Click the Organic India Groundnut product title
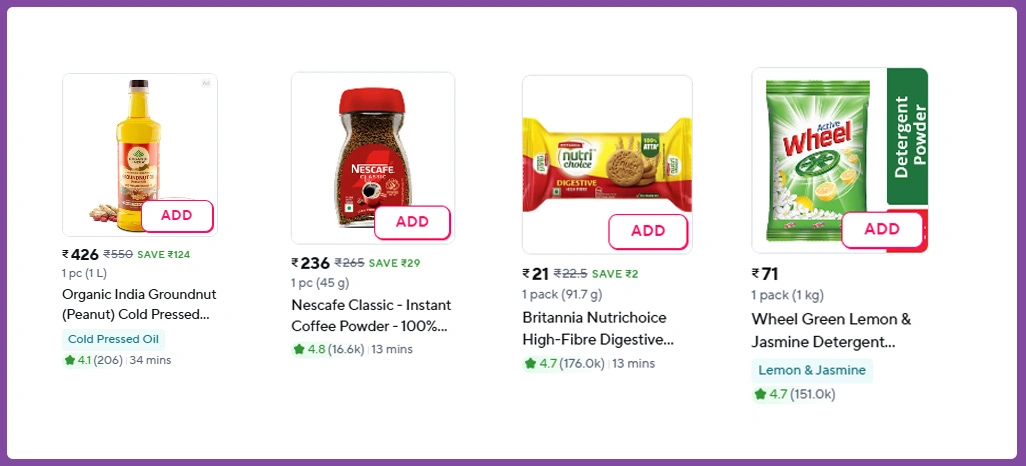The height and width of the screenshot is (466, 1026). click(x=139, y=304)
